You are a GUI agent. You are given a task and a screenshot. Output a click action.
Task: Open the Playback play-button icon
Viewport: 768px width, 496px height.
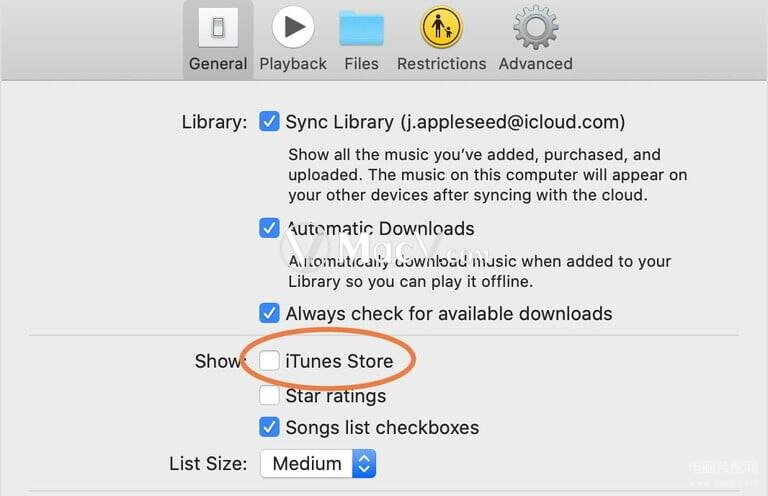pos(293,27)
